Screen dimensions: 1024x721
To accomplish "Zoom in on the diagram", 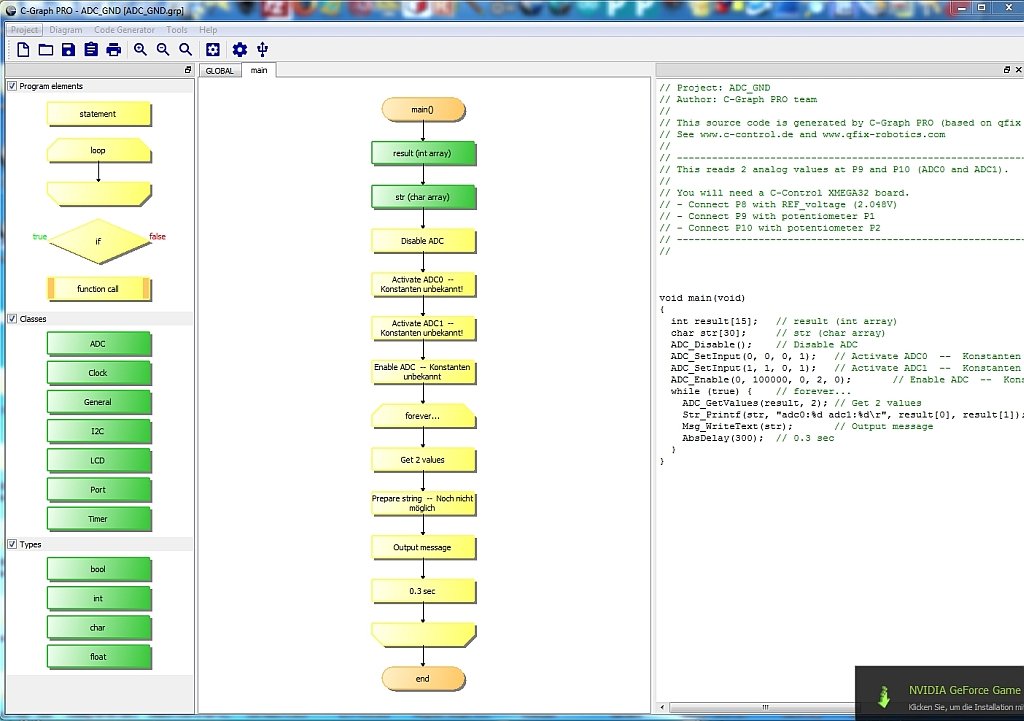I will point(140,50).
